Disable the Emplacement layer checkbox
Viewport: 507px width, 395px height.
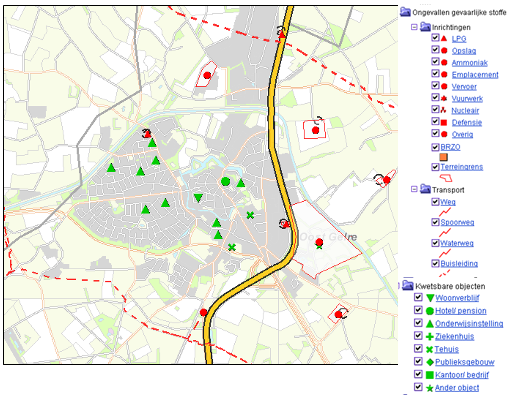pos(435,73)
